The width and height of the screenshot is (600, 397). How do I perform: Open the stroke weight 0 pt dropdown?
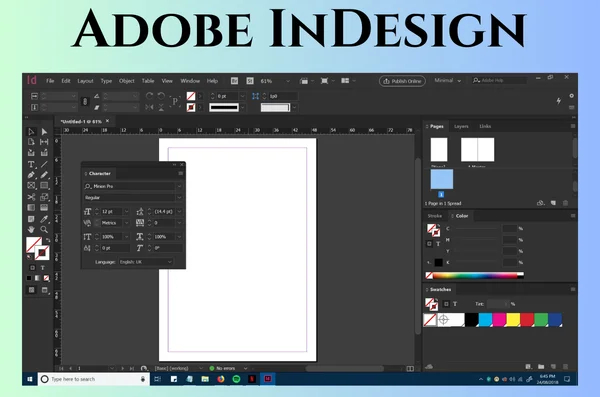(x=242, y=96)
